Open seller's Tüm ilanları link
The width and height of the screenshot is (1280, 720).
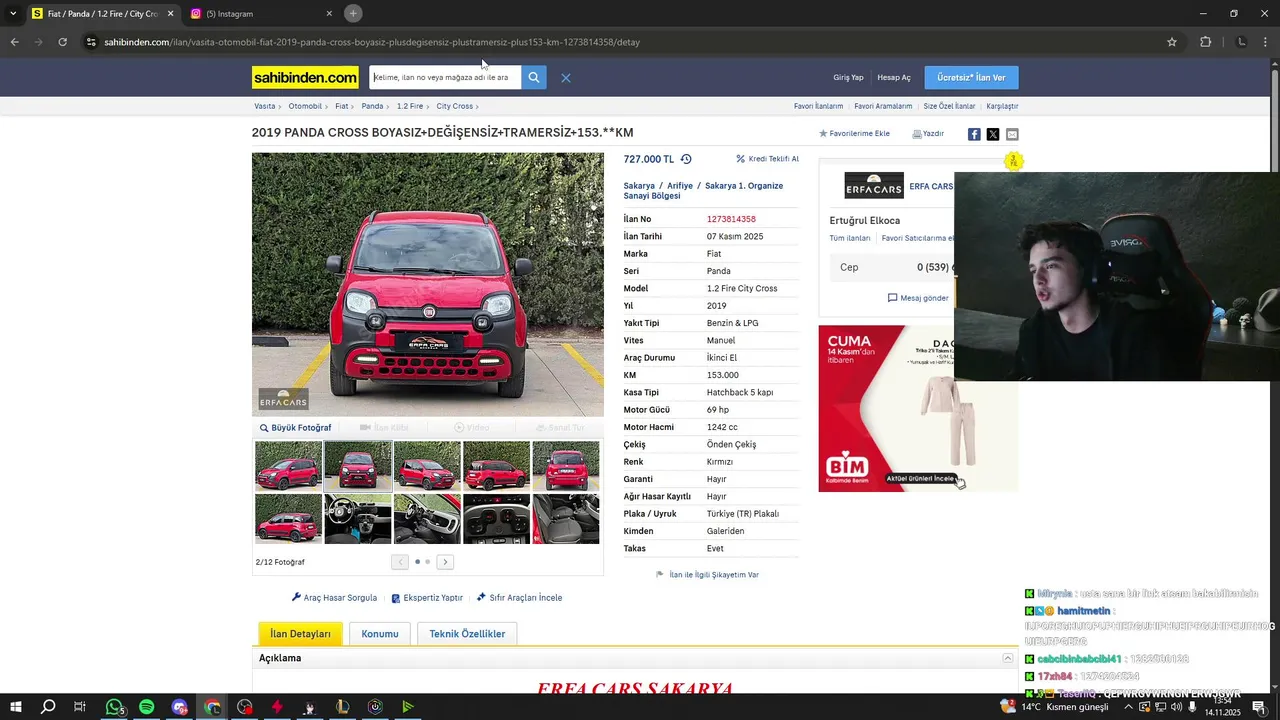(x=850, y=238)
